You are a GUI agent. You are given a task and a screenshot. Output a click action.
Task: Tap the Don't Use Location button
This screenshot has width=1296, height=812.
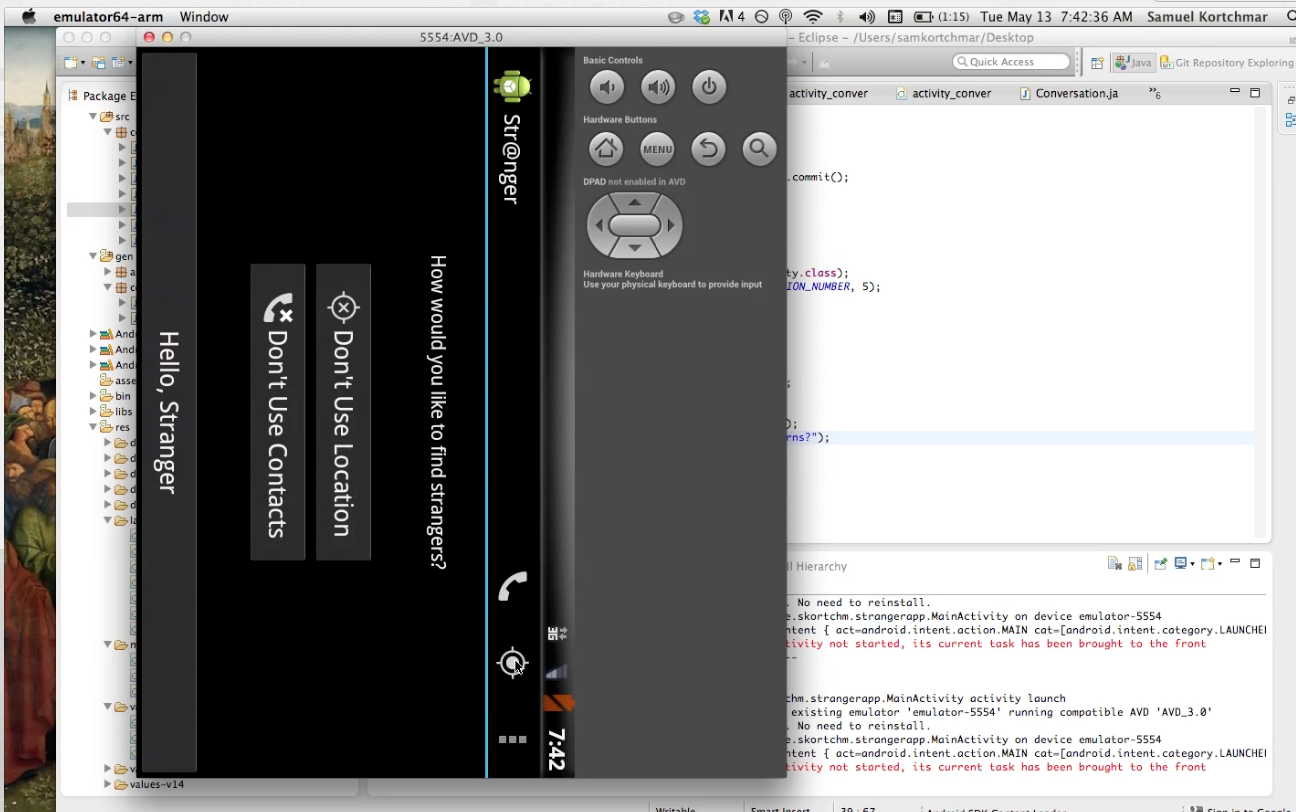point(343,412)
